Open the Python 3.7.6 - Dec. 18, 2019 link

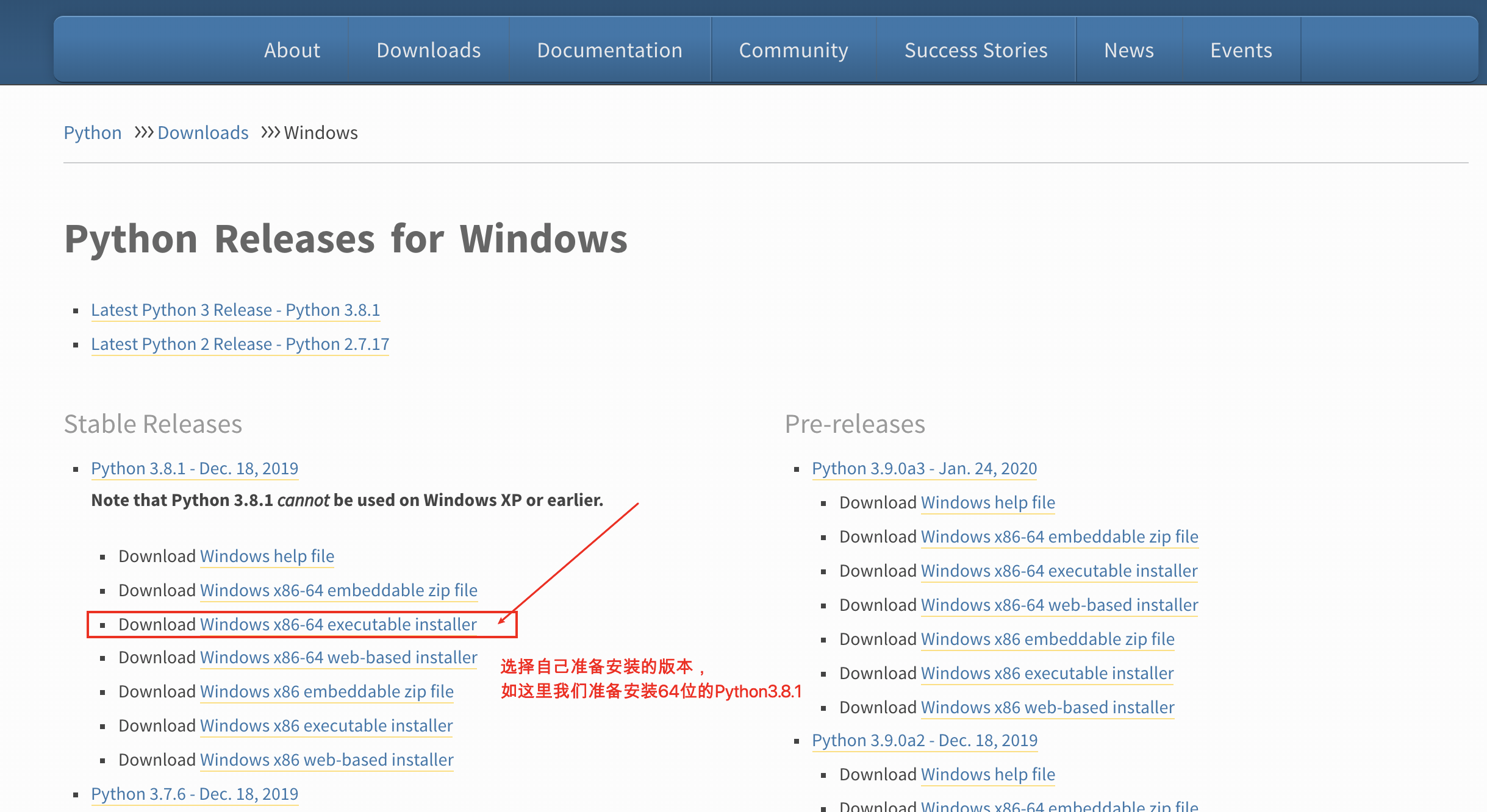coord(195,794)
